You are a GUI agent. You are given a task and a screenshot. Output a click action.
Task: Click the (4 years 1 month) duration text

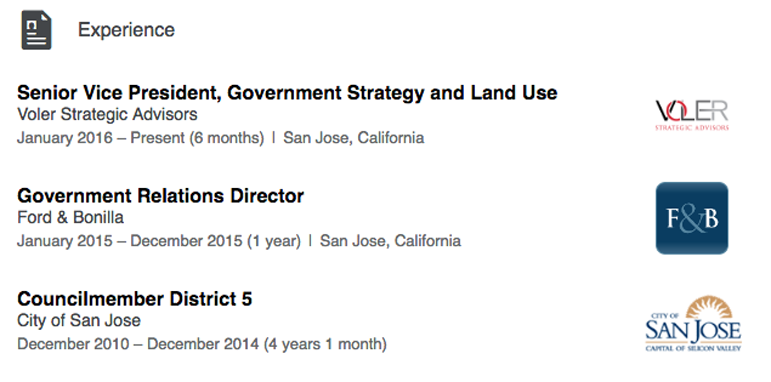(325, 344)
